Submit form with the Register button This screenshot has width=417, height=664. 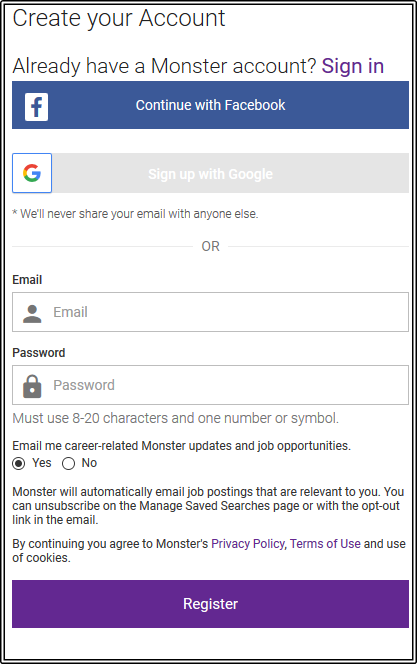[x=210, y=604]
